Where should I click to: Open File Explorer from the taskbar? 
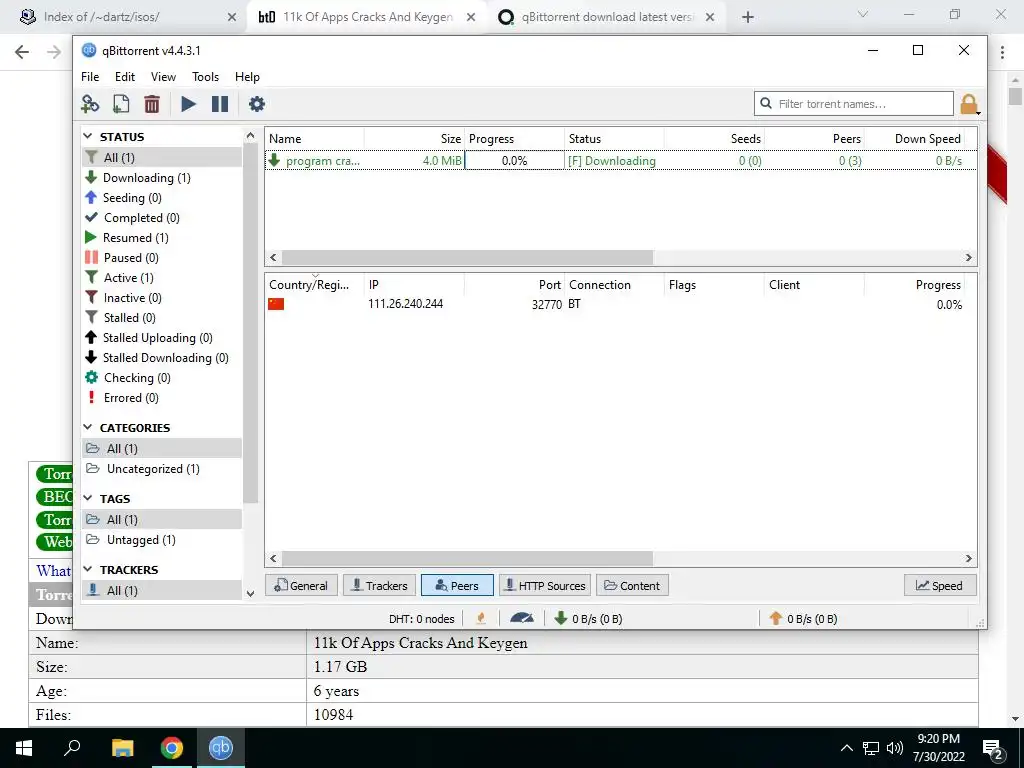point(122,748)
